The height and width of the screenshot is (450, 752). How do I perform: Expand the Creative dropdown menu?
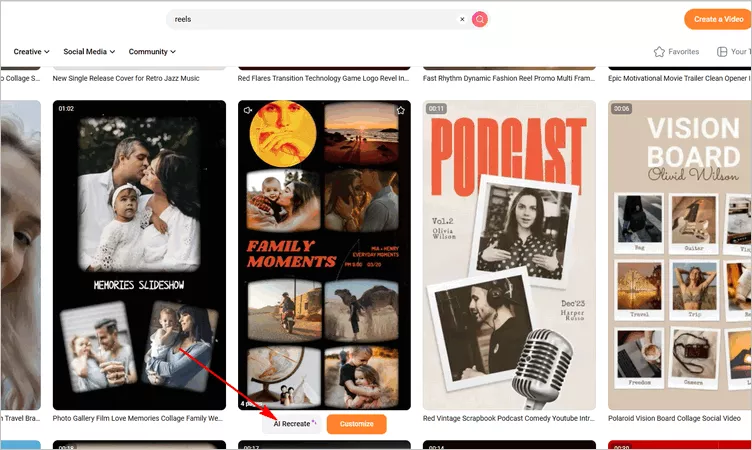pos(31,51)
